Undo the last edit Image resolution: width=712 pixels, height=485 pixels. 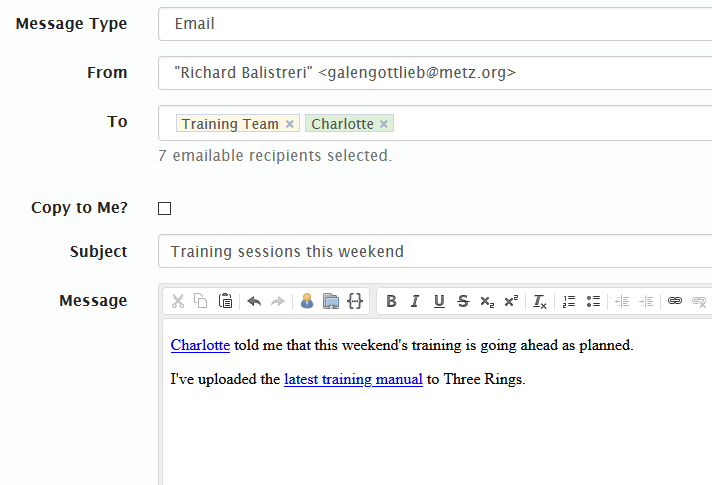tap(254, 301)
